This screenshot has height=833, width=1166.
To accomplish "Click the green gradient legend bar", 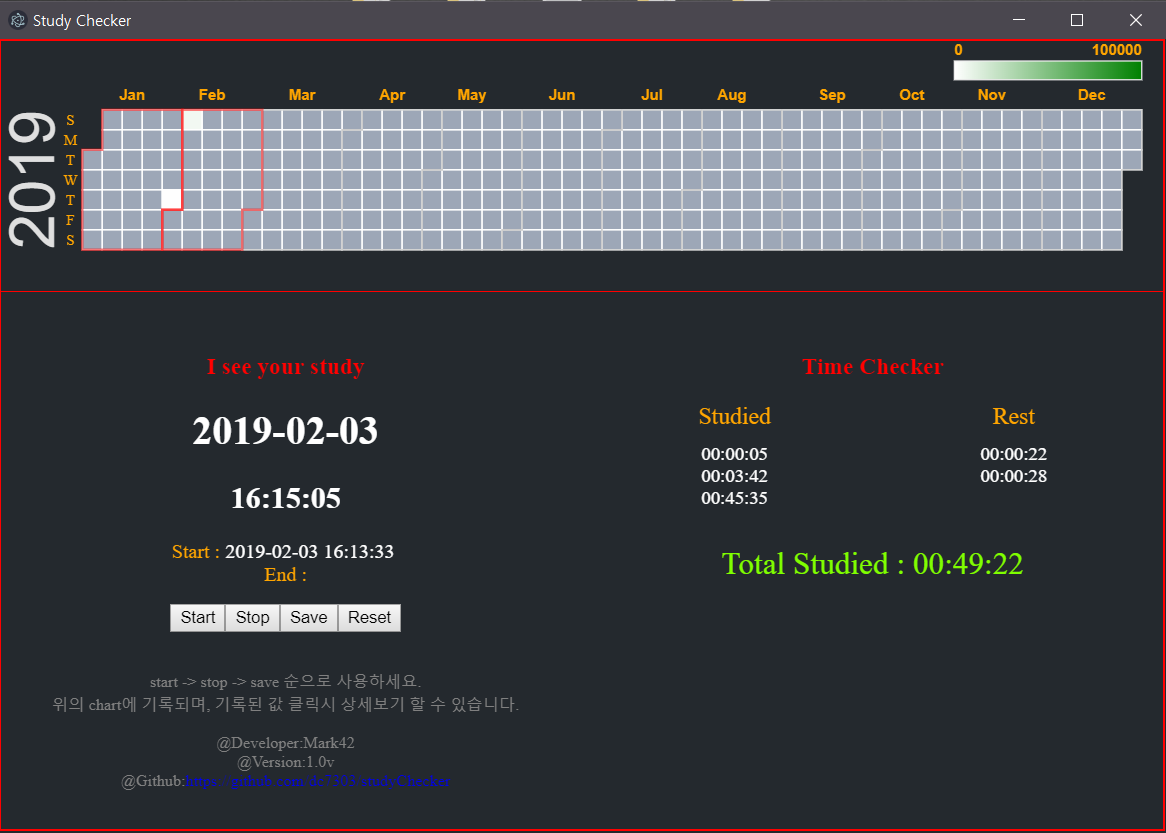I will tap(1047, 70).
